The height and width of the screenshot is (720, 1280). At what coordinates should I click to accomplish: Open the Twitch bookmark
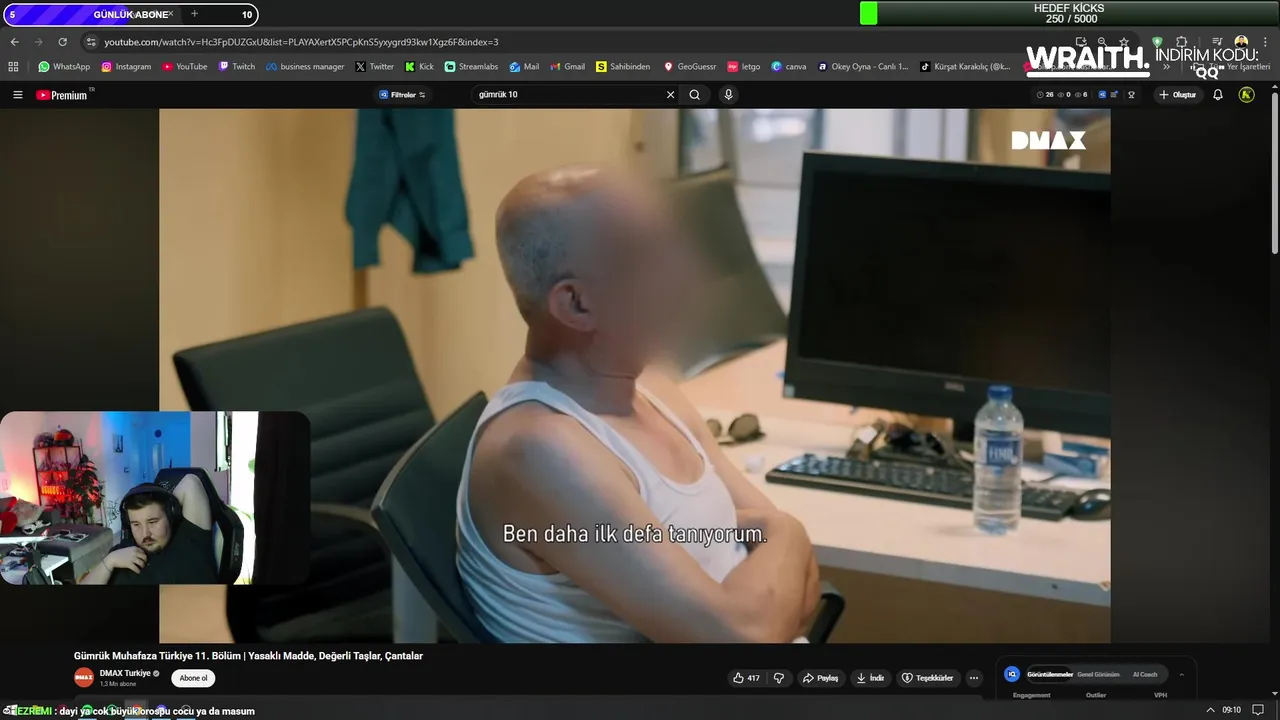point(237,67)
